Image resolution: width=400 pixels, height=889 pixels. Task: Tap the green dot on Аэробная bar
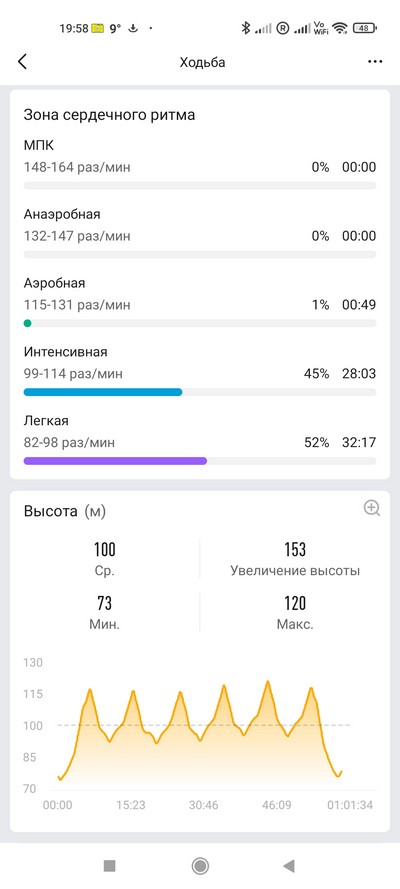(27, 323)
